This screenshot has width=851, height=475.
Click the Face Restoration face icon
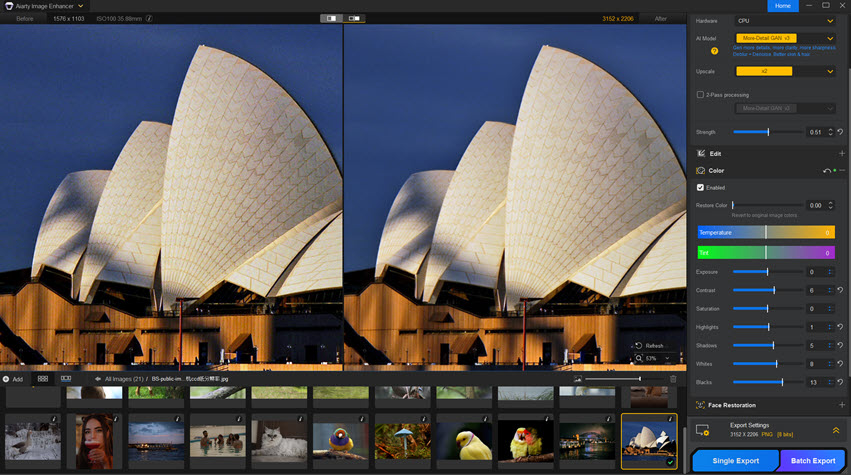click(x=701, y=405)
